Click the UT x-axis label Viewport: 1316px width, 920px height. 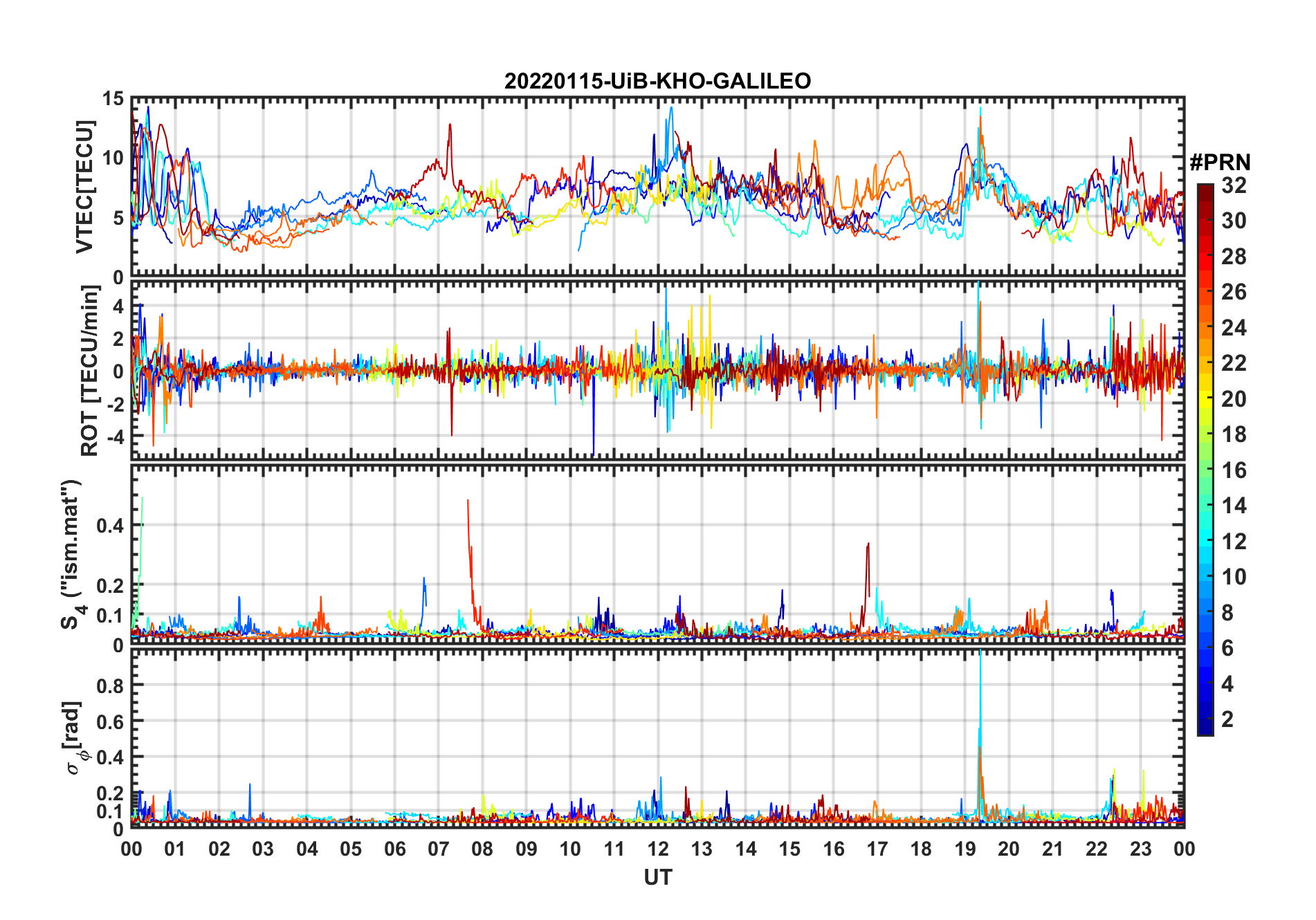point(657,877)
